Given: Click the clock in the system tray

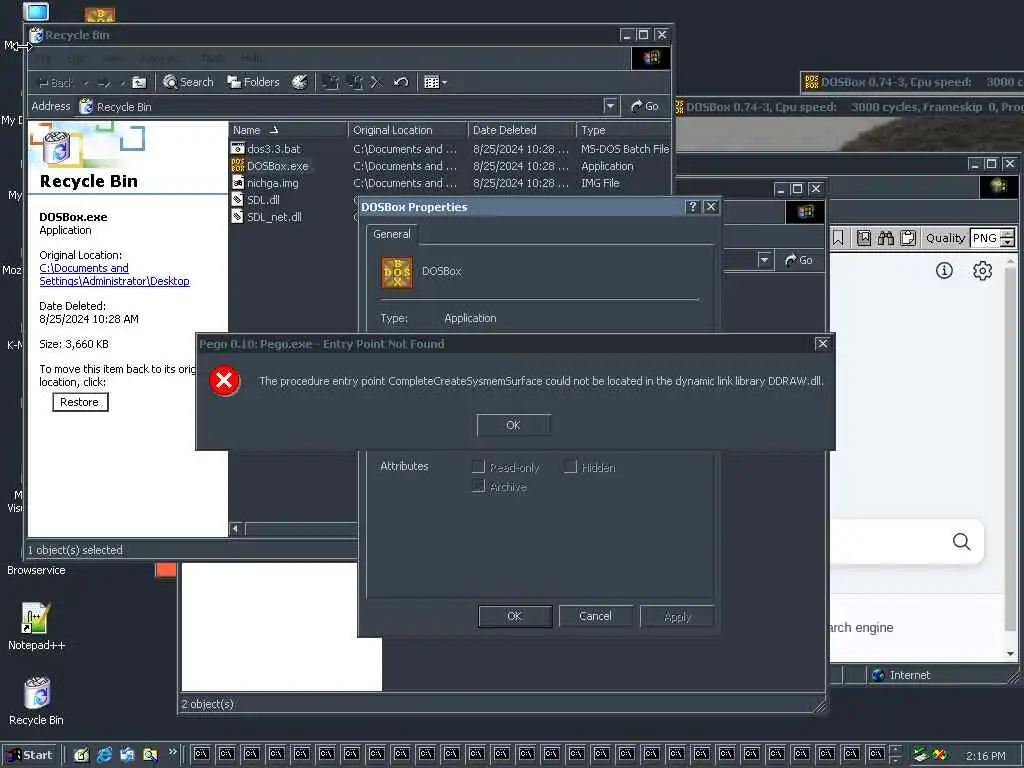Looking at the screenshot, I should (x=985, y=756).
